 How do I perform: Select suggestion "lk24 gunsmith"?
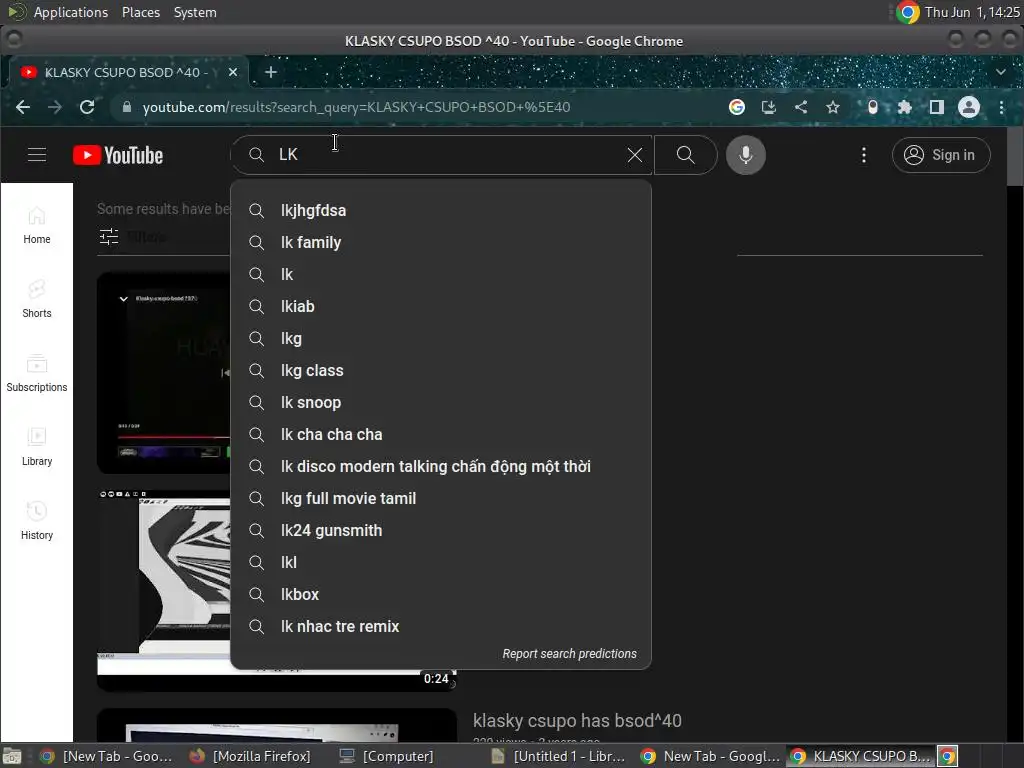click(x=441, y=530)
